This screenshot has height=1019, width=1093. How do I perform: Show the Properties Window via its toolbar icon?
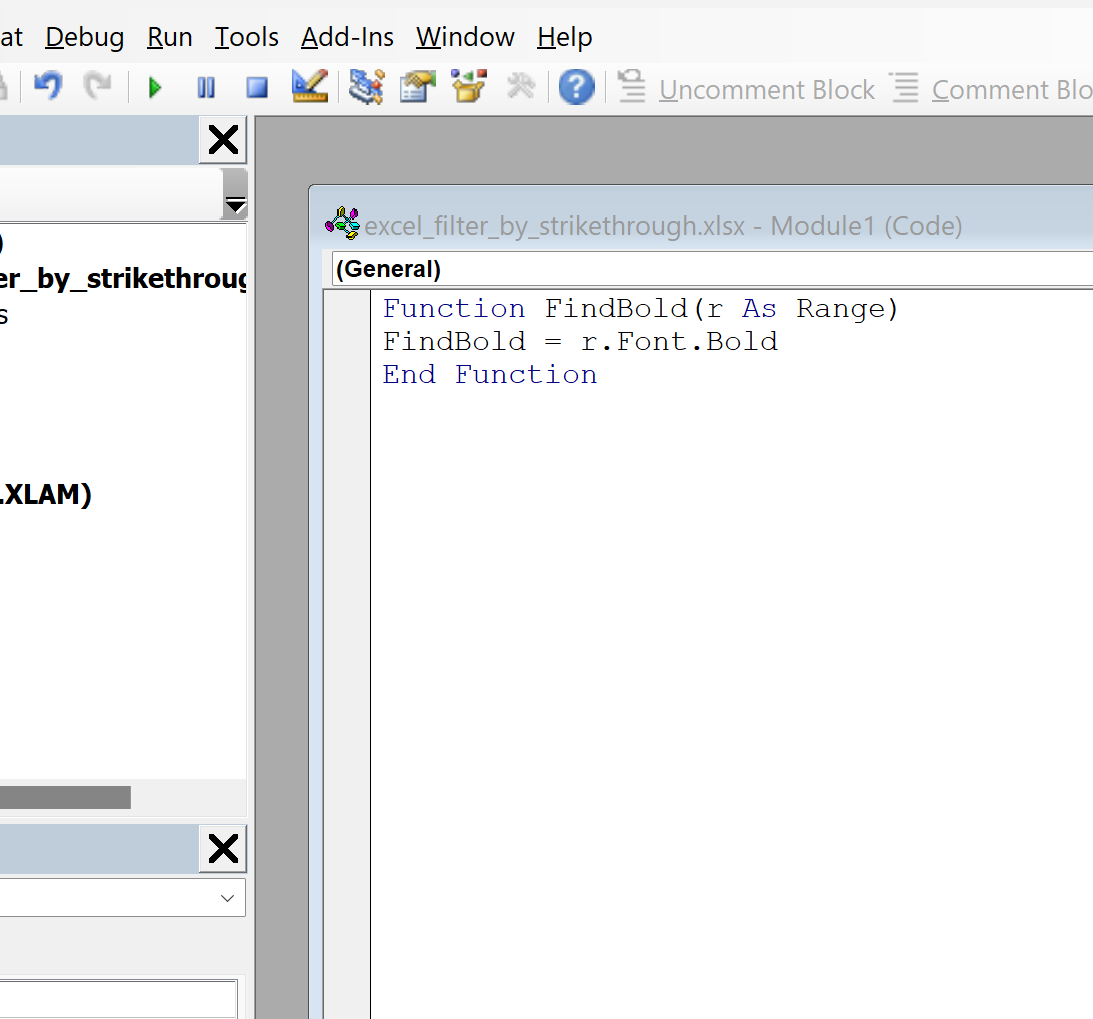point(417,88)
